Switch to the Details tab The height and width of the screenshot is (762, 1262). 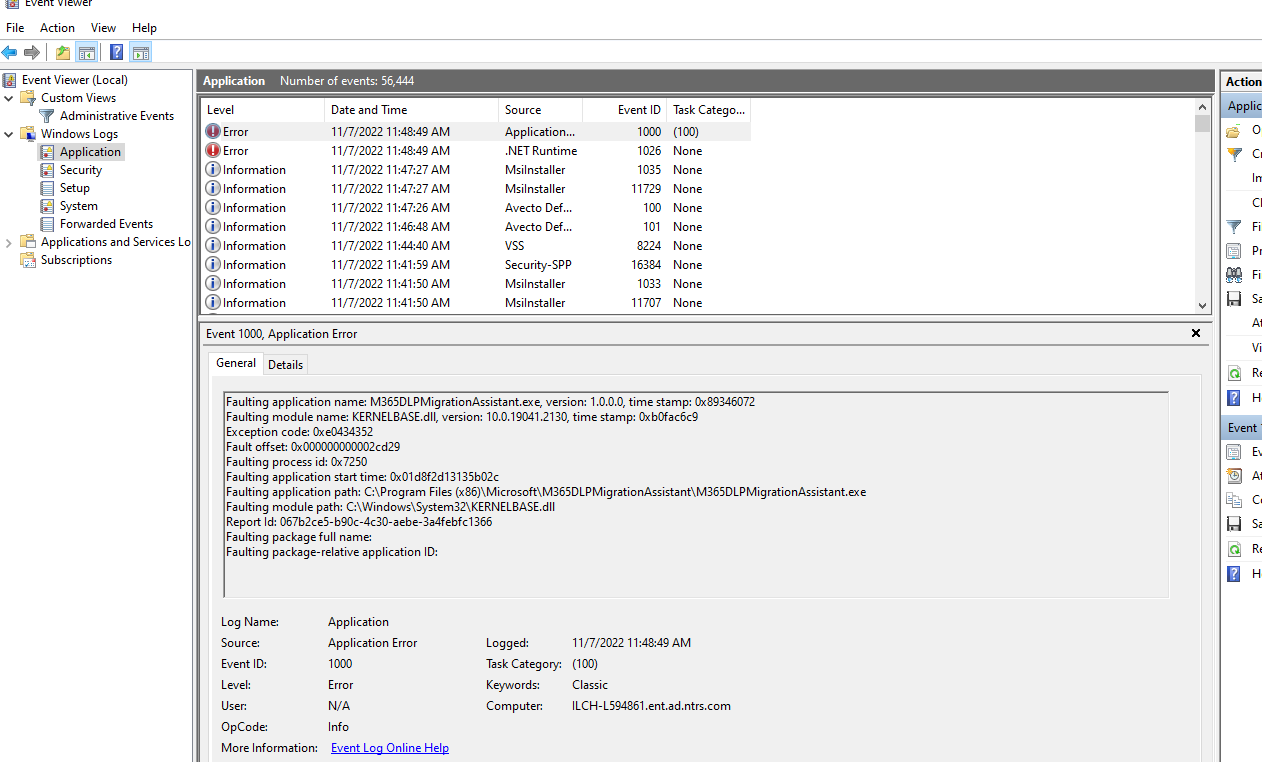285,364
